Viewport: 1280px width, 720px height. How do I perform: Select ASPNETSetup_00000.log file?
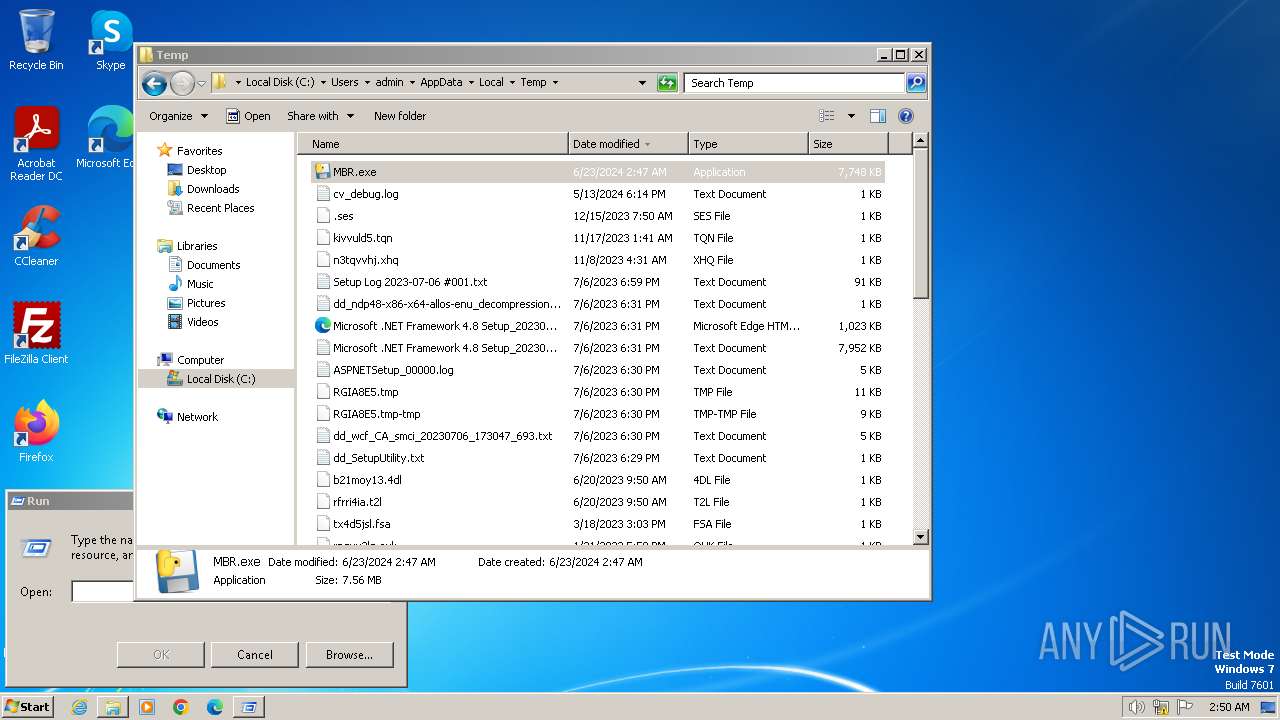(598, 370)
